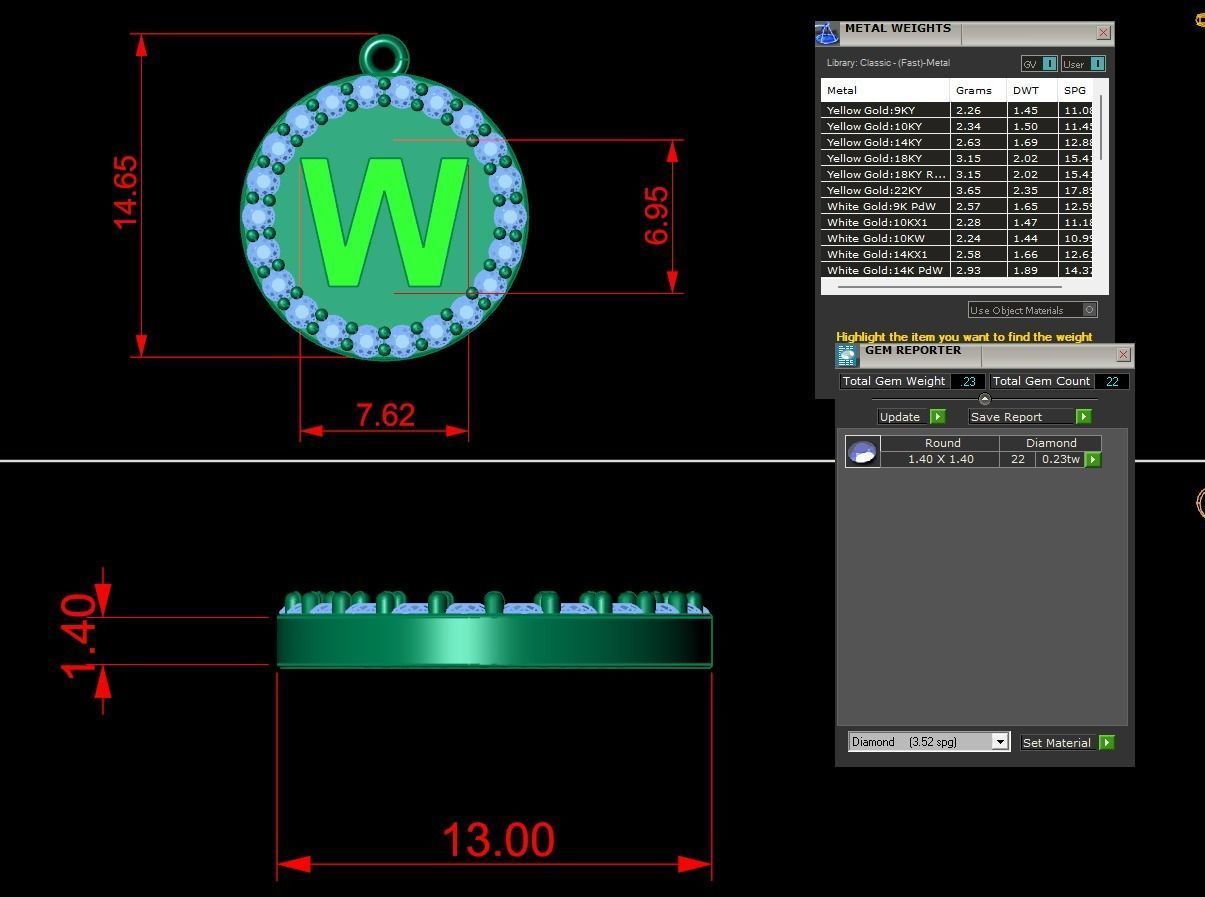Image resolution: width=1205 pixels, height=897 pixels.
Task: Click the 22 count cell in gem row
Action: pos(1017,459)
